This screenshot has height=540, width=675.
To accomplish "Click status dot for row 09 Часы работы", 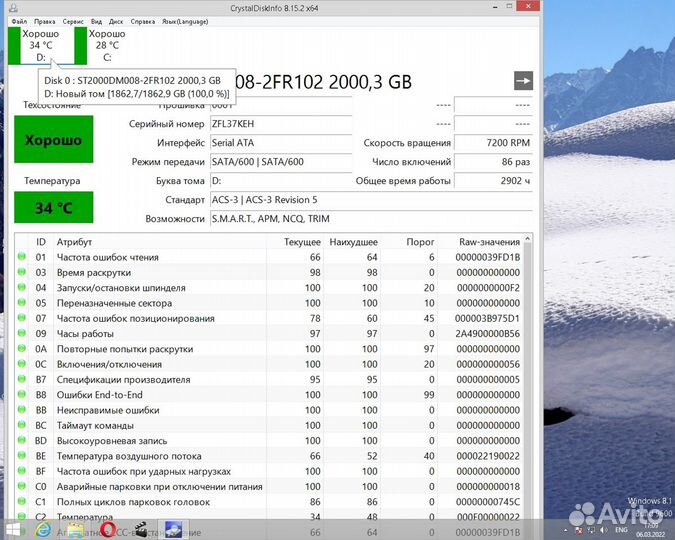I will 22,333.
